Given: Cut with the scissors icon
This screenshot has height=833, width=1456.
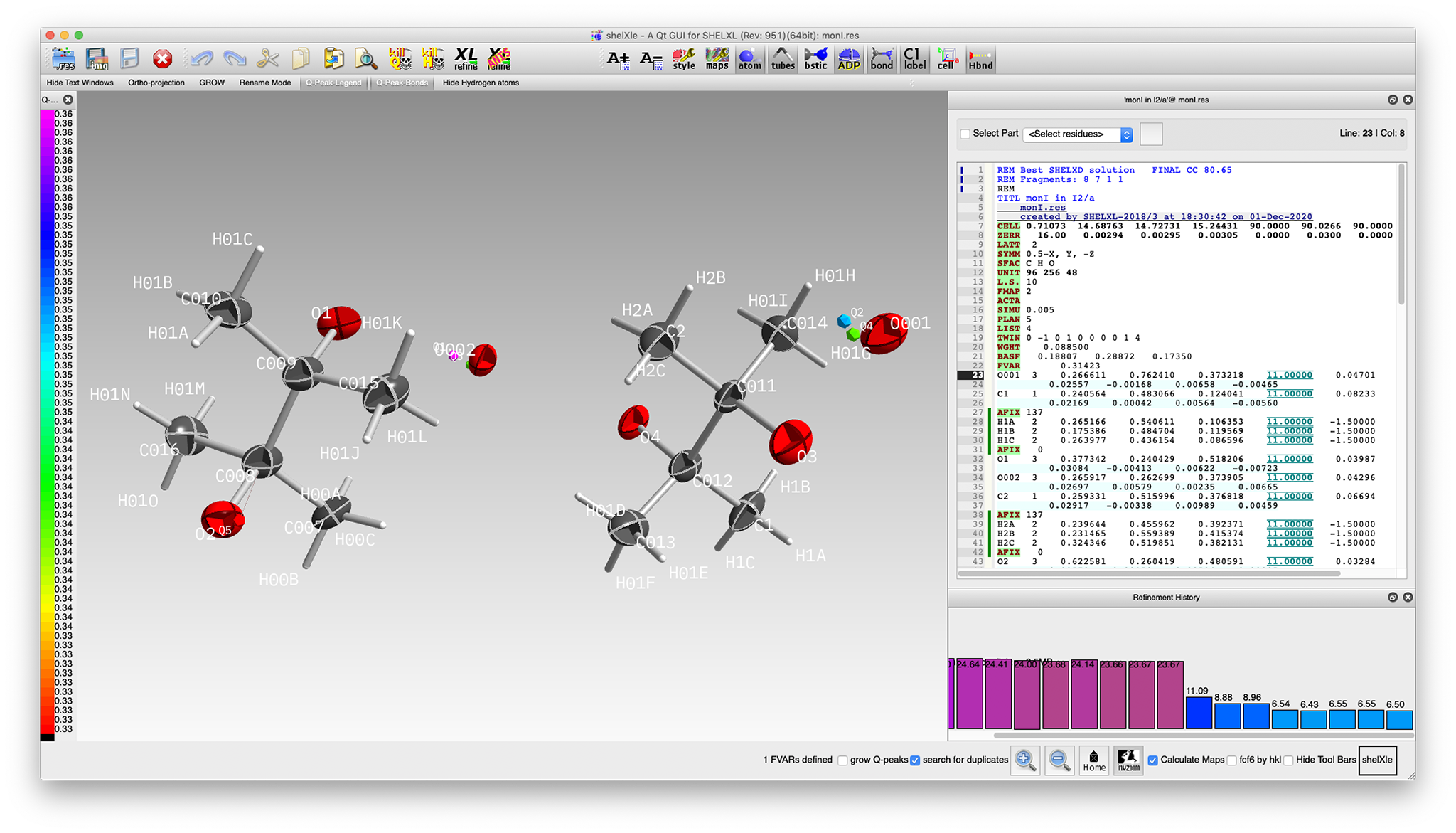Looking at the screenshot, I should pyautogui.click(x=268, y=58).
